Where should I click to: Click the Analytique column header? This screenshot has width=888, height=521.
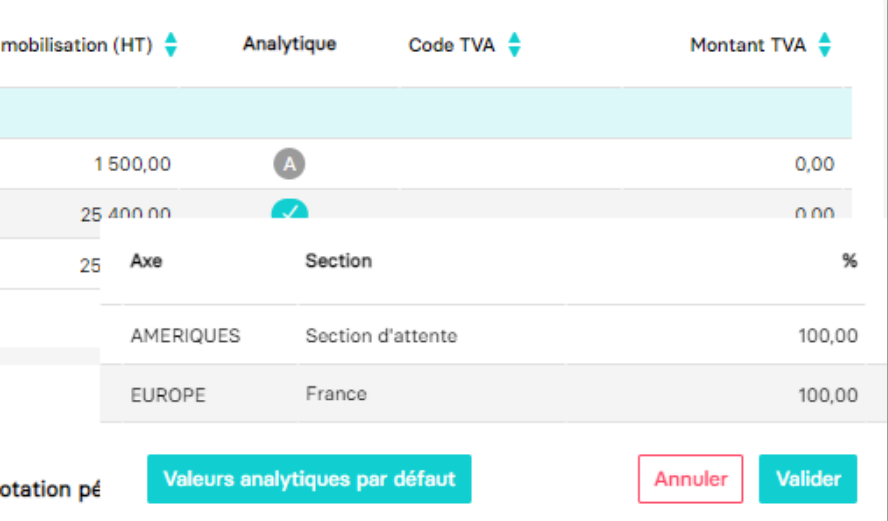click(x=289, y=44)
